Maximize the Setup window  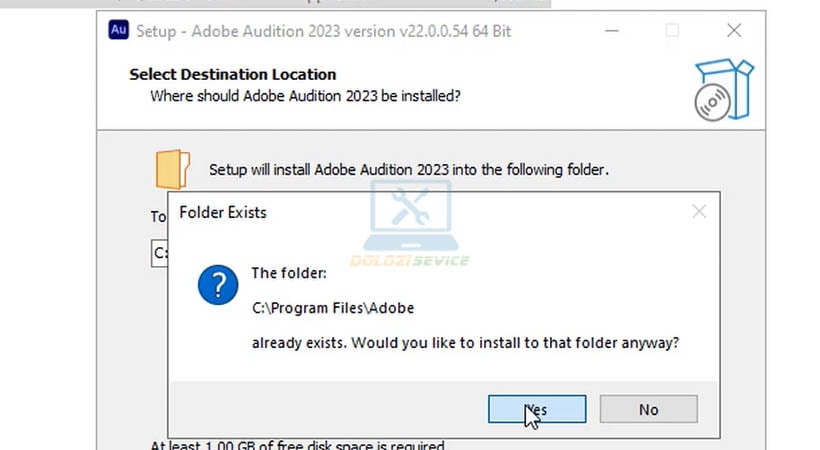pos(672,31)
